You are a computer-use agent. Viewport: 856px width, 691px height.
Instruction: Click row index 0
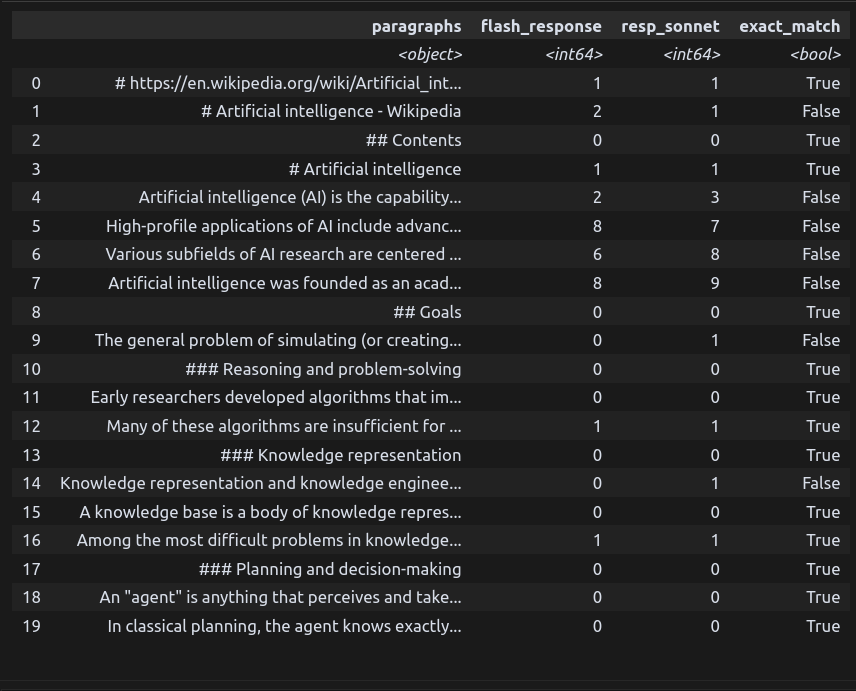click(36, 83)
